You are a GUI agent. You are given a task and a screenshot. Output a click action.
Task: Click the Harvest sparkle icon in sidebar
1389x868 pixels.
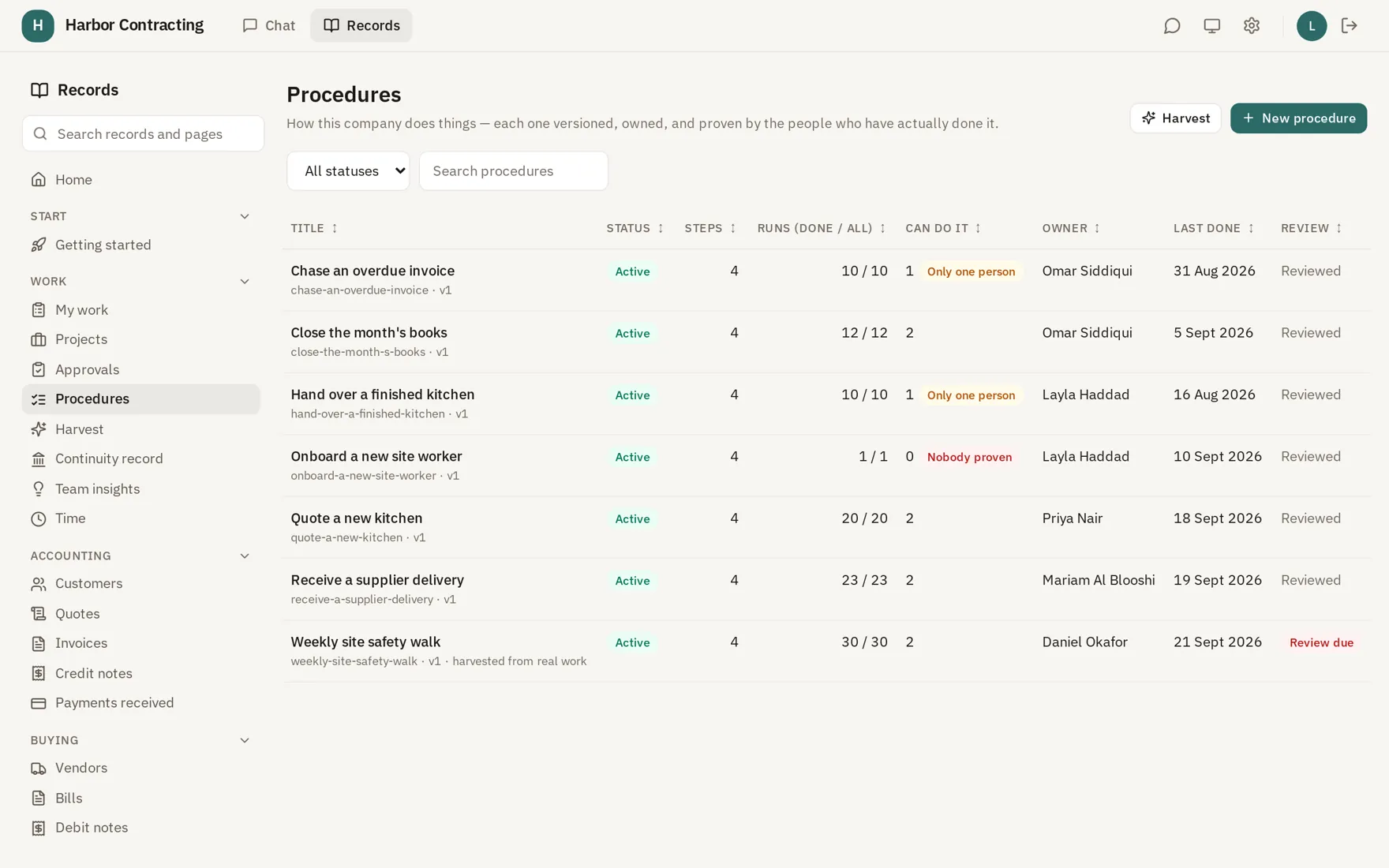point(39,428)
